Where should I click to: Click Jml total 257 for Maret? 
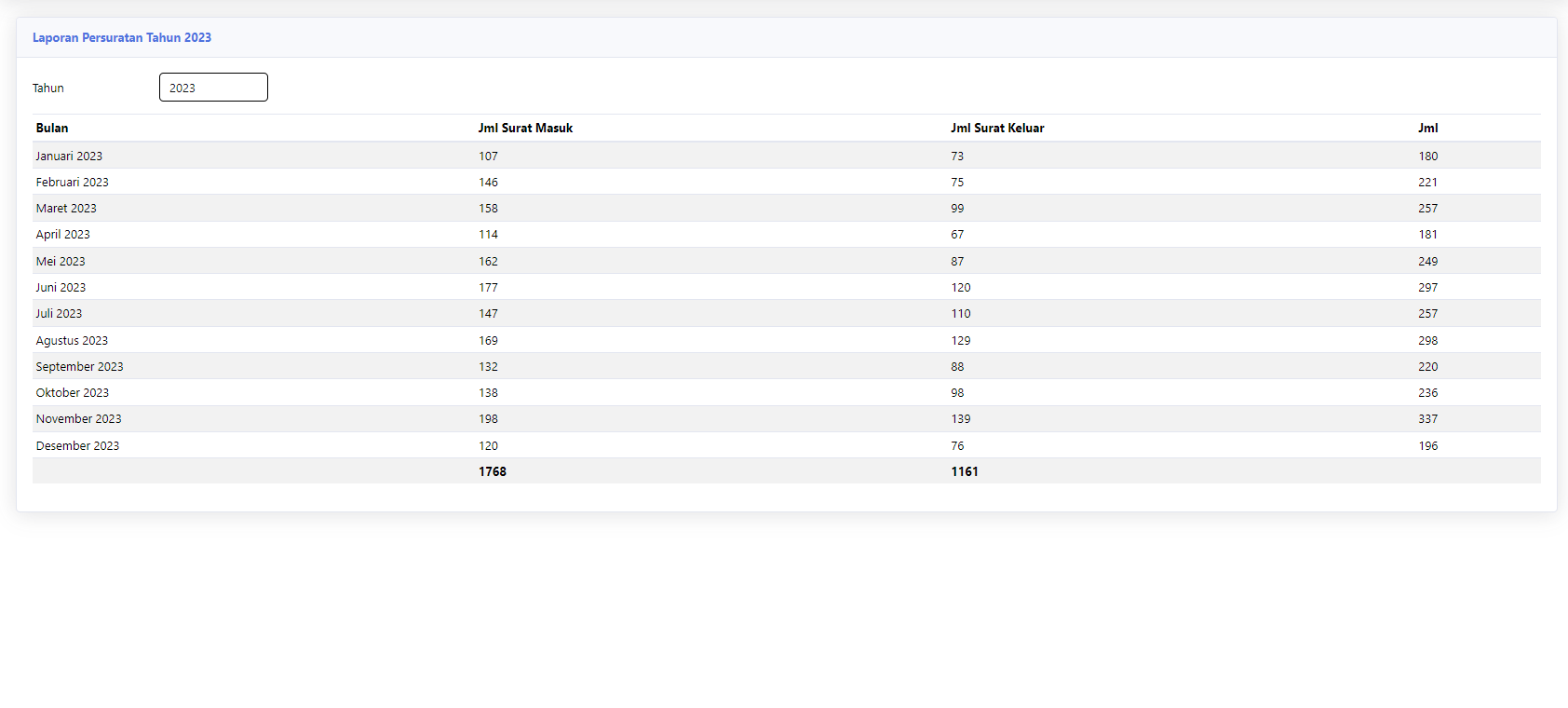pos(1428,209)
